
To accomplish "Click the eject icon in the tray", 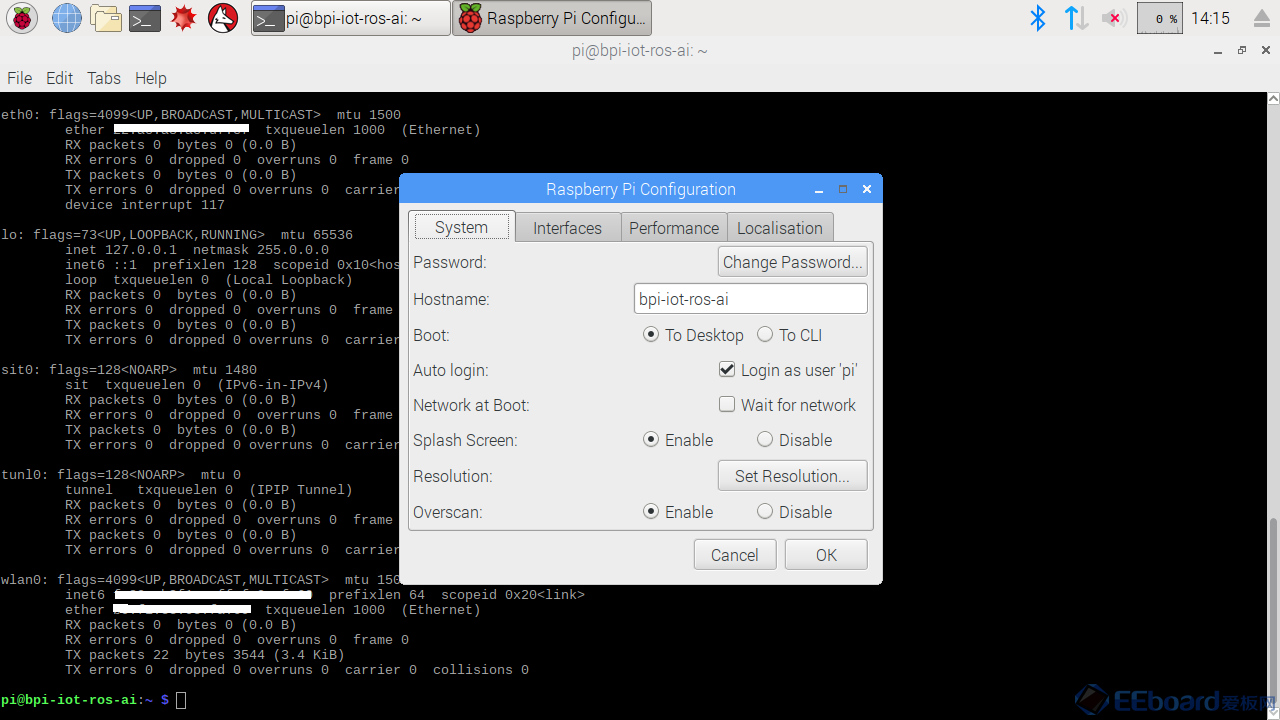I will point(1262,18).
